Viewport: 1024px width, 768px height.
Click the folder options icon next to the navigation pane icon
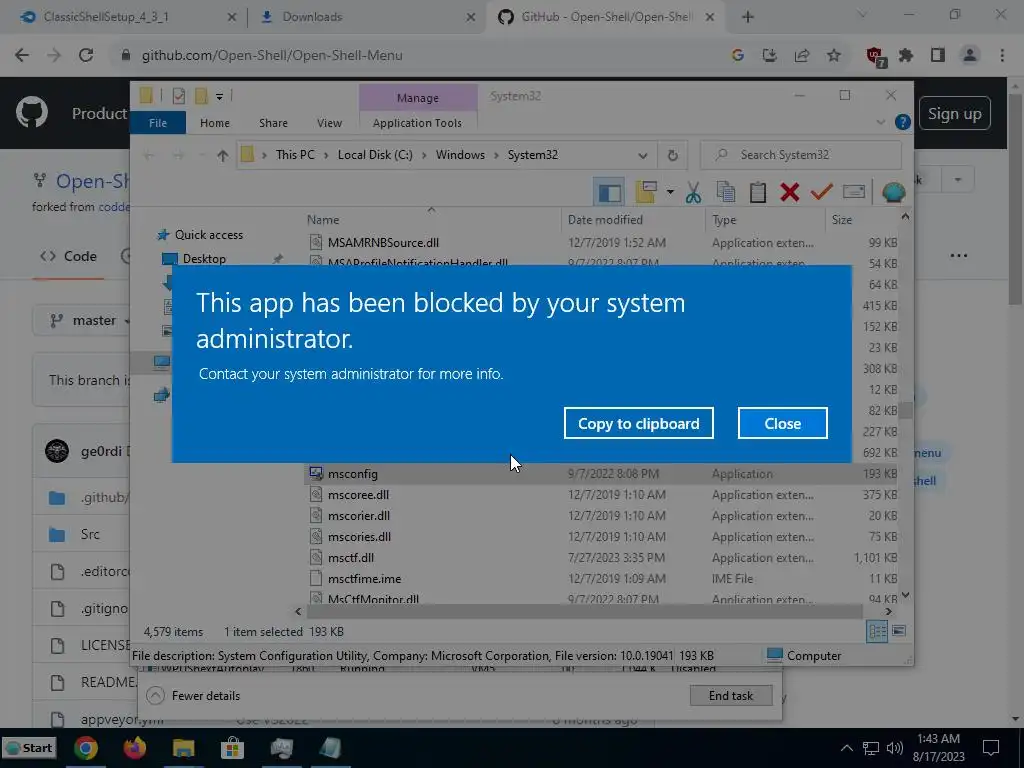(646, 192)
